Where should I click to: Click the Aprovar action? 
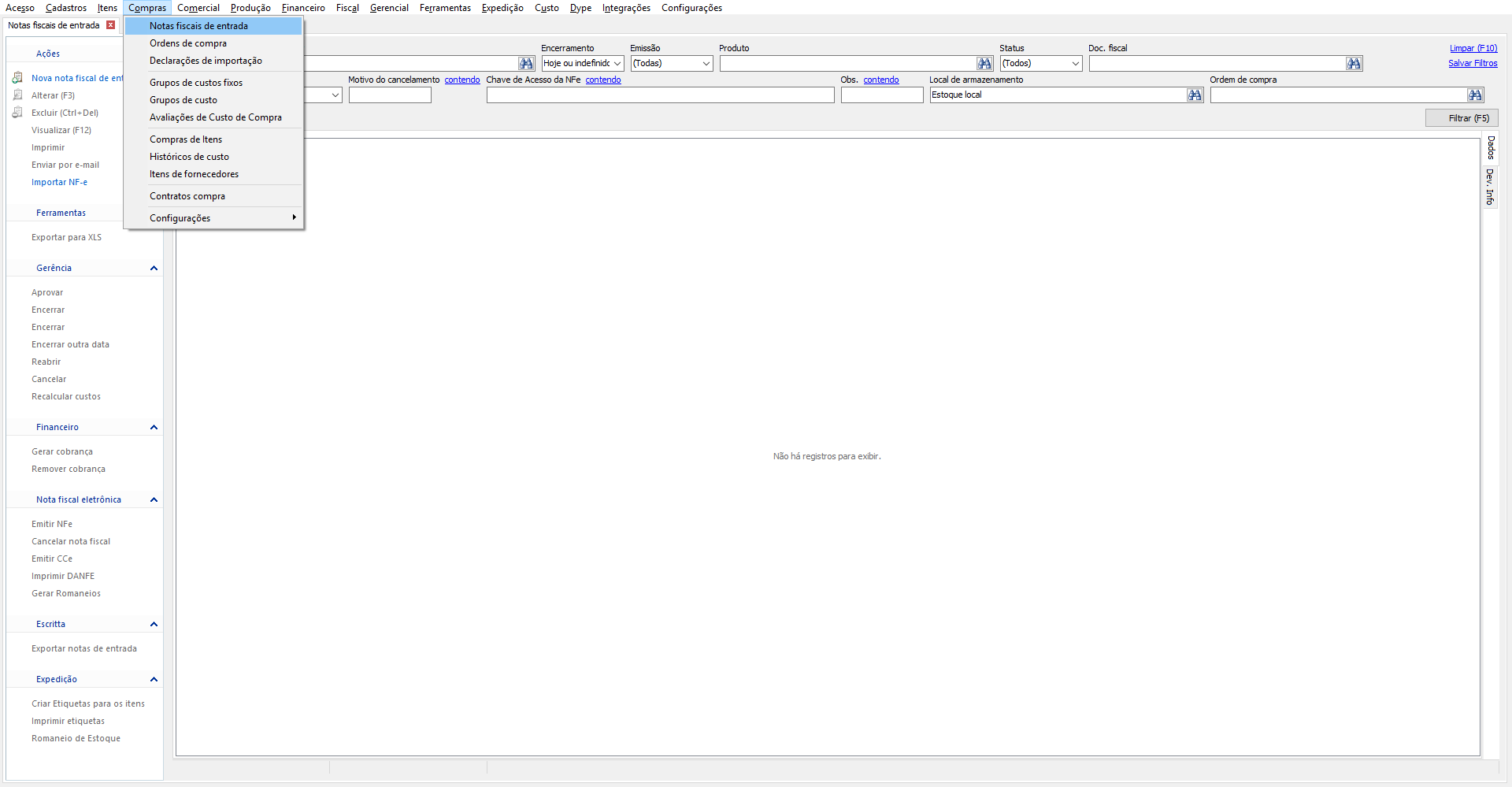(x=47, y=292)
